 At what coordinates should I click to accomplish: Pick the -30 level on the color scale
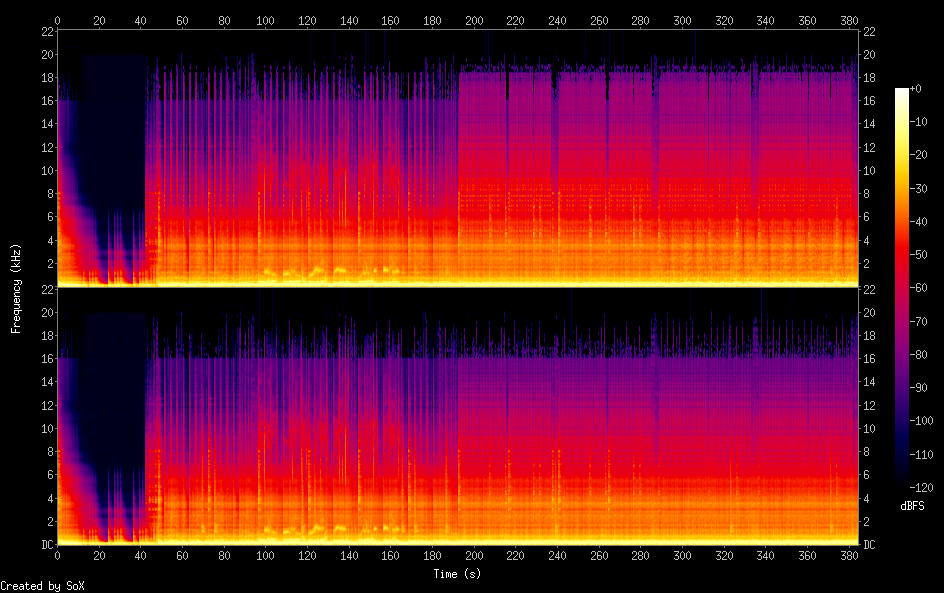point(927,190)
